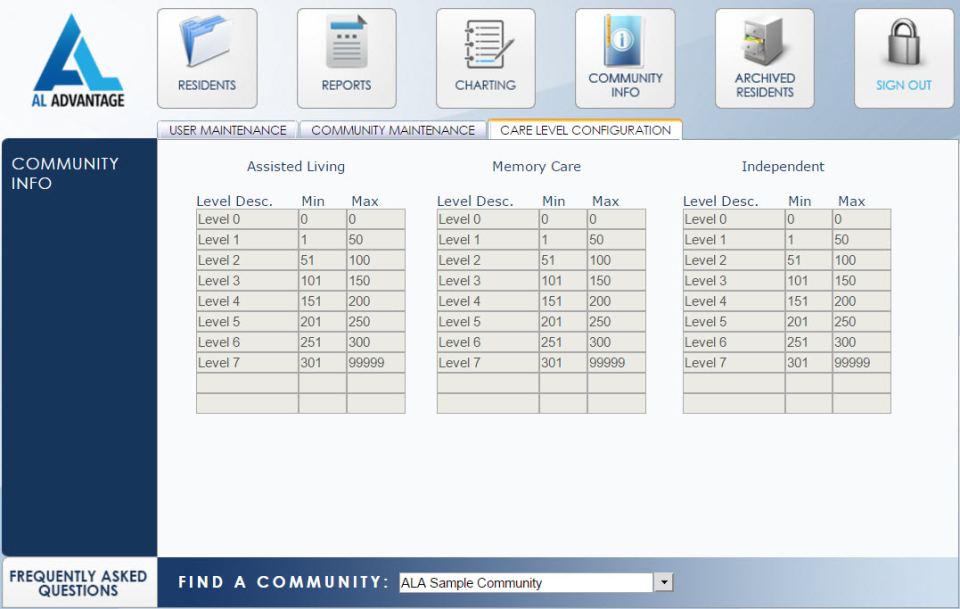Image resolution: width=960 pixels, height=609 pixels.
Task: Open the Charting section
Action: coord(486,58)
